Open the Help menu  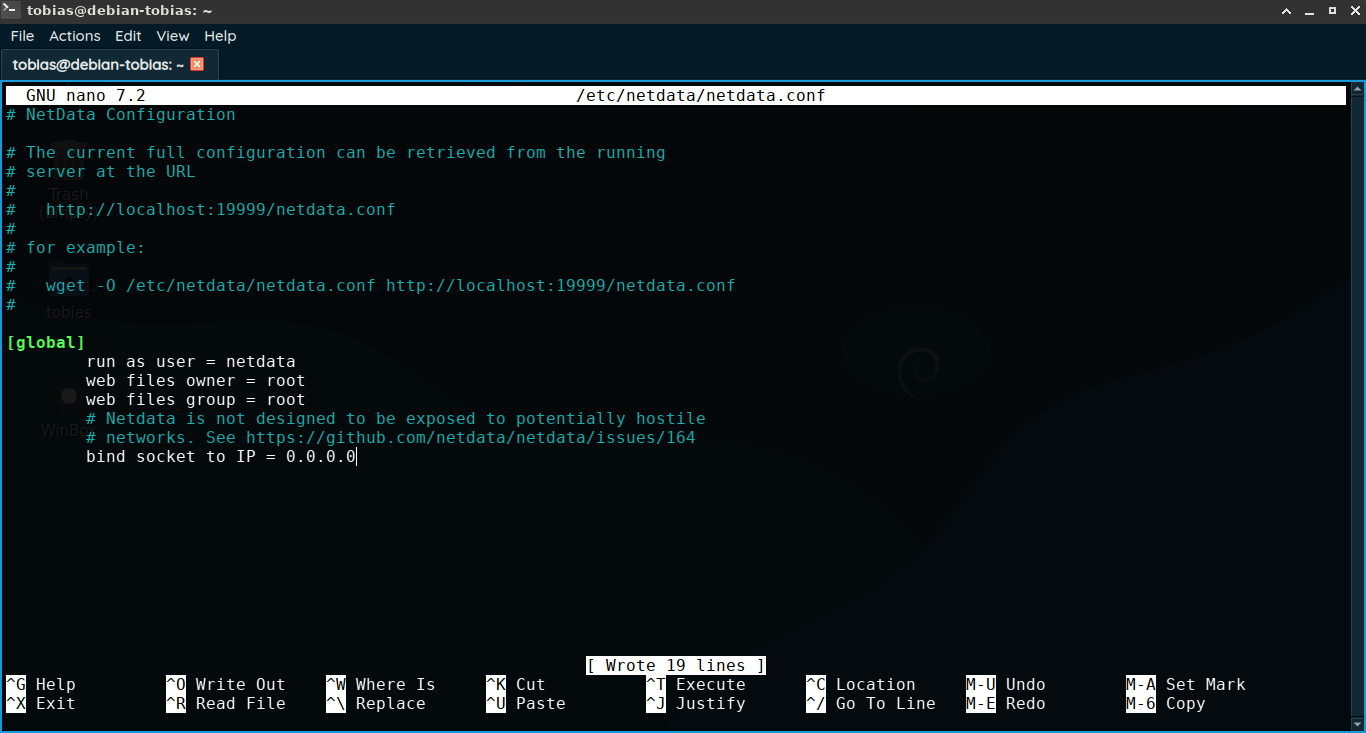click(x=220, y=36)
